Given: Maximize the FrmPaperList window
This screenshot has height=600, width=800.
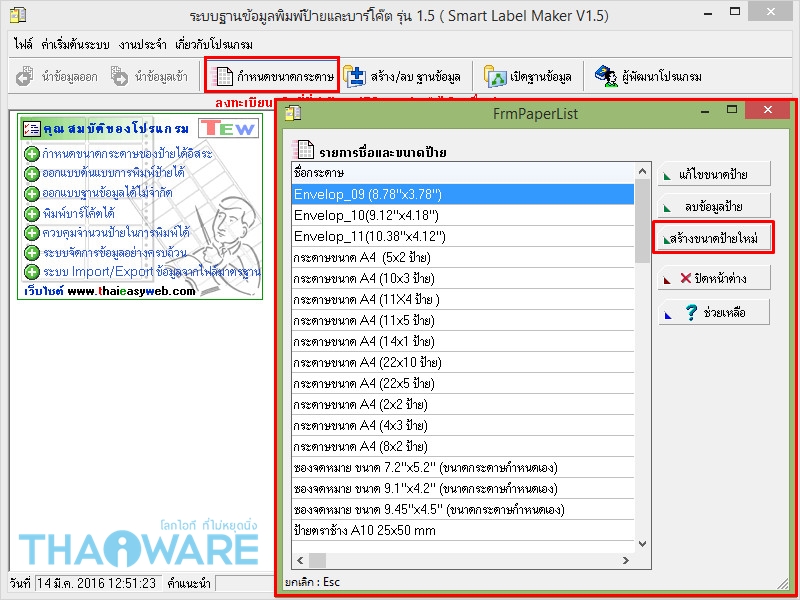Looking at the screenshot, I should point(732,110).
